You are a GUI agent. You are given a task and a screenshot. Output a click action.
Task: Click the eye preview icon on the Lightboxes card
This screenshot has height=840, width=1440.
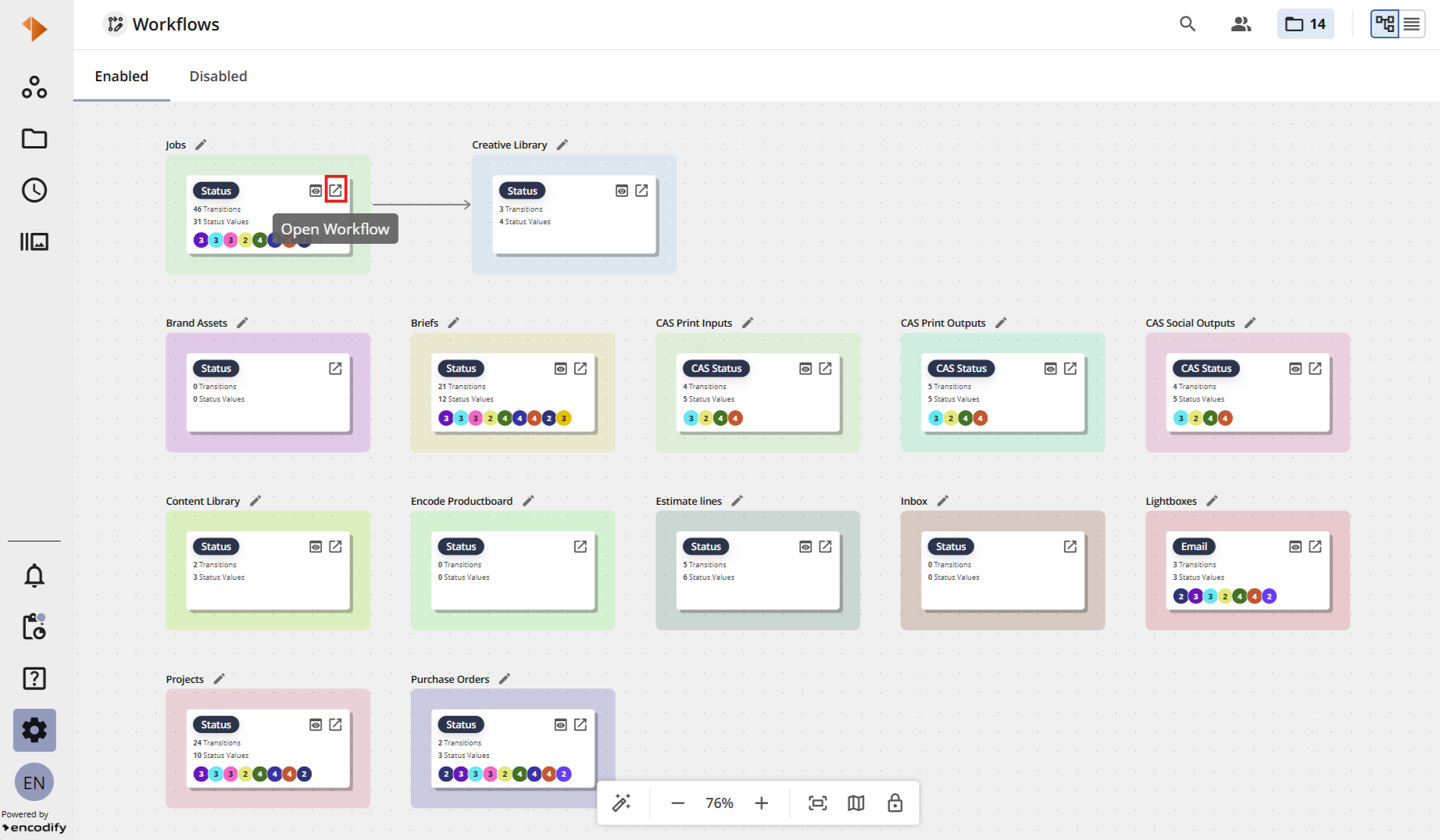pyautogui.click(x=1295, y=547)
